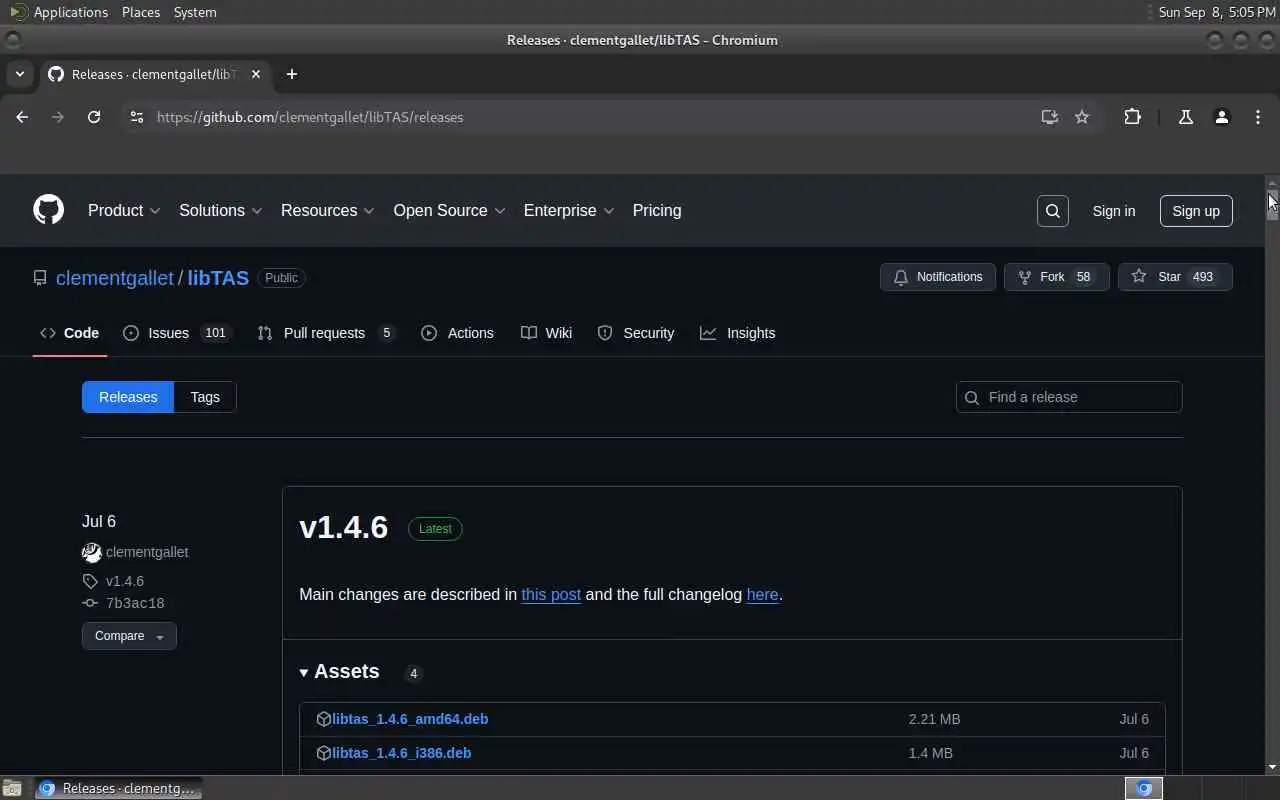Switch to the Tags view

click(205, 397)
